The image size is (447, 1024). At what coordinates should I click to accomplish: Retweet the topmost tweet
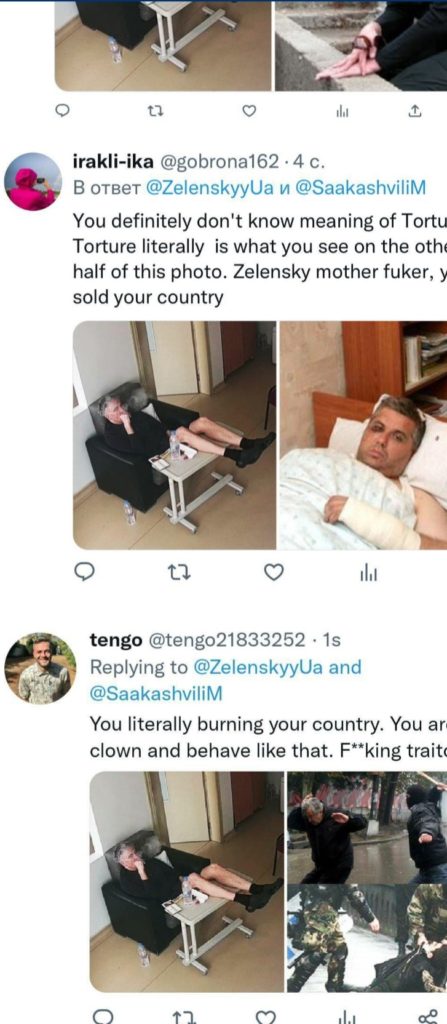pos(155,112)
